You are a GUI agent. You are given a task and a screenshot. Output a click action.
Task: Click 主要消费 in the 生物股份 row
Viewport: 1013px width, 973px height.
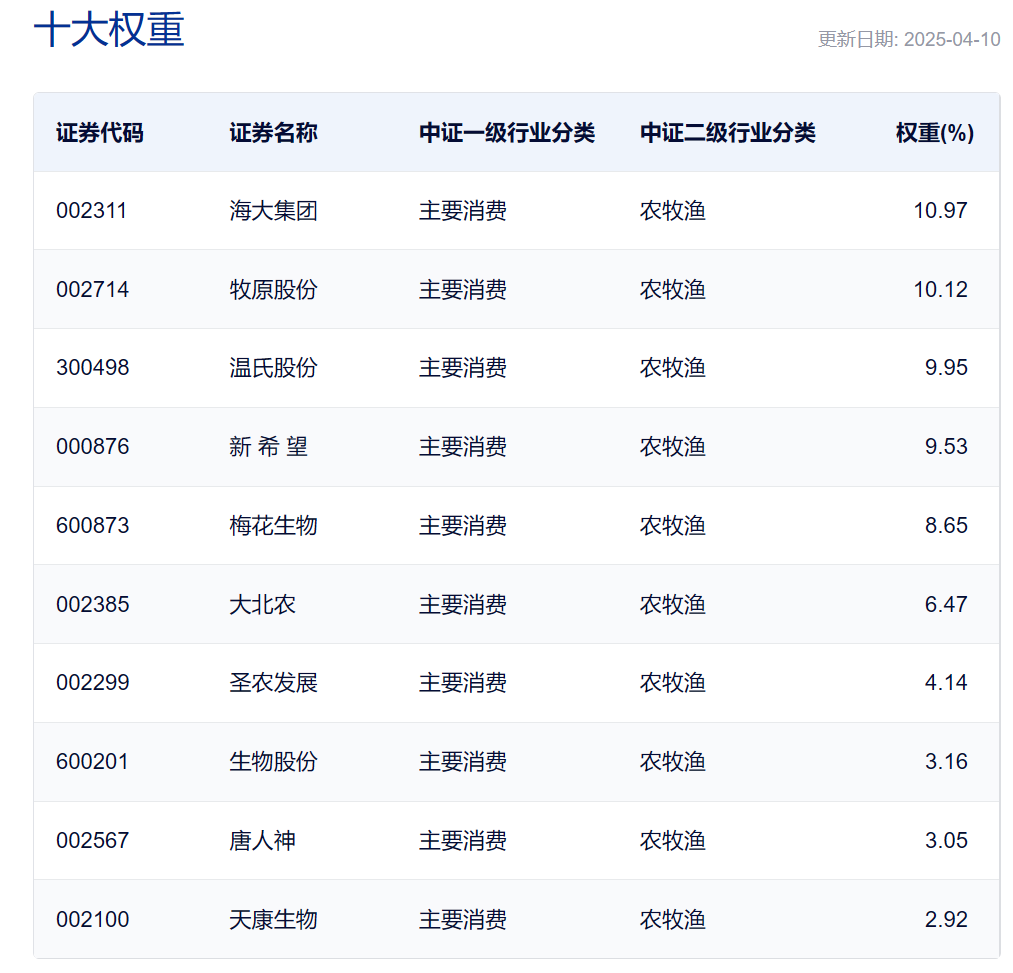pos(463,761)
